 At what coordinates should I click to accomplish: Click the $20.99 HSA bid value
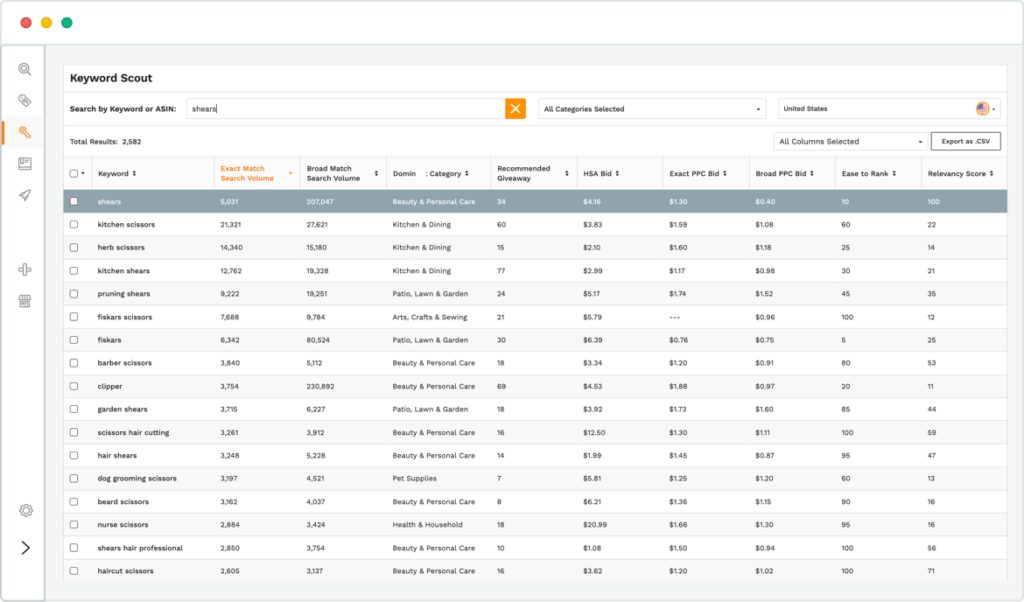pyautogui.click(x=595, y=525)
